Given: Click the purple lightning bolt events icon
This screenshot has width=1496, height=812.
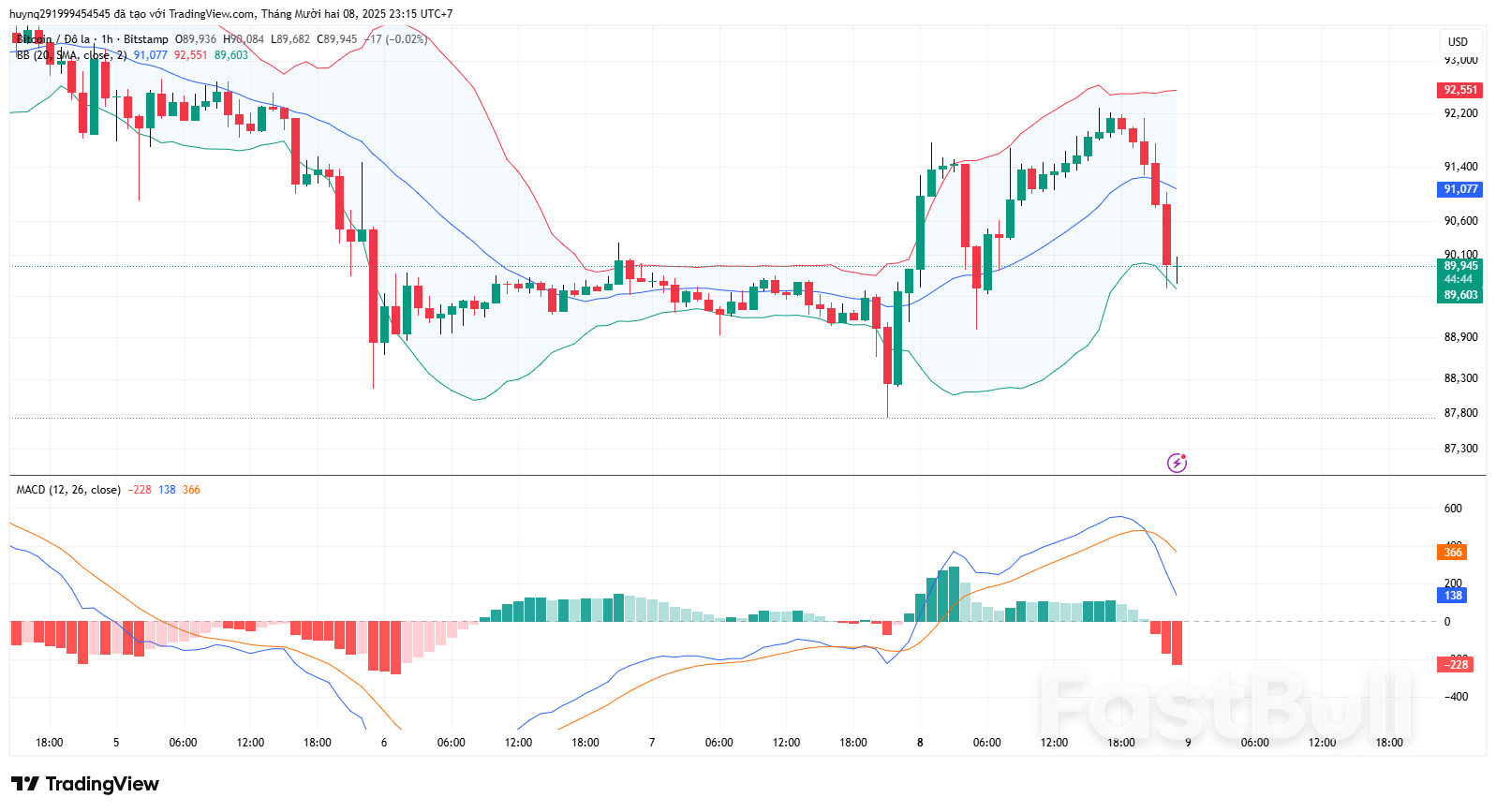Looking at the screenshot, I should point(1177,463).
